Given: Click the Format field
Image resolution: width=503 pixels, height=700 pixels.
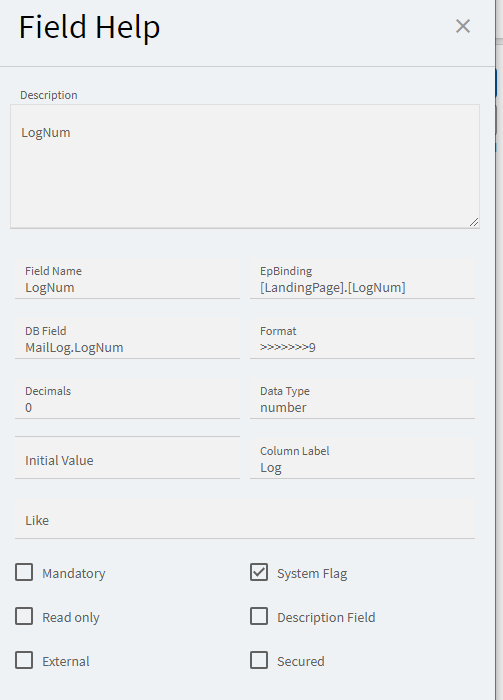Looking at the screenshot, I should tap(362, 338).
